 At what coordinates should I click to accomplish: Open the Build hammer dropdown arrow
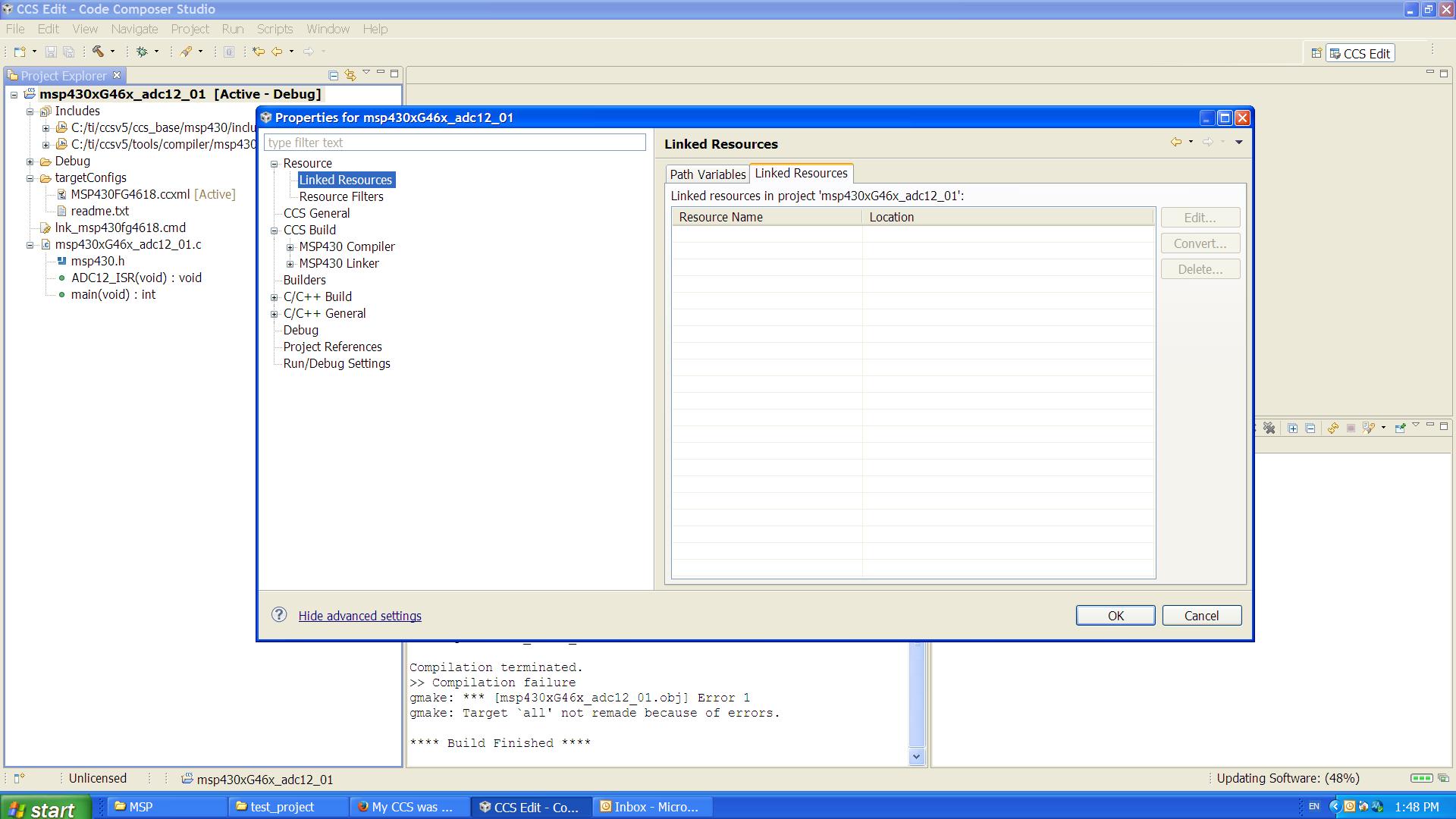pos(112,52)
